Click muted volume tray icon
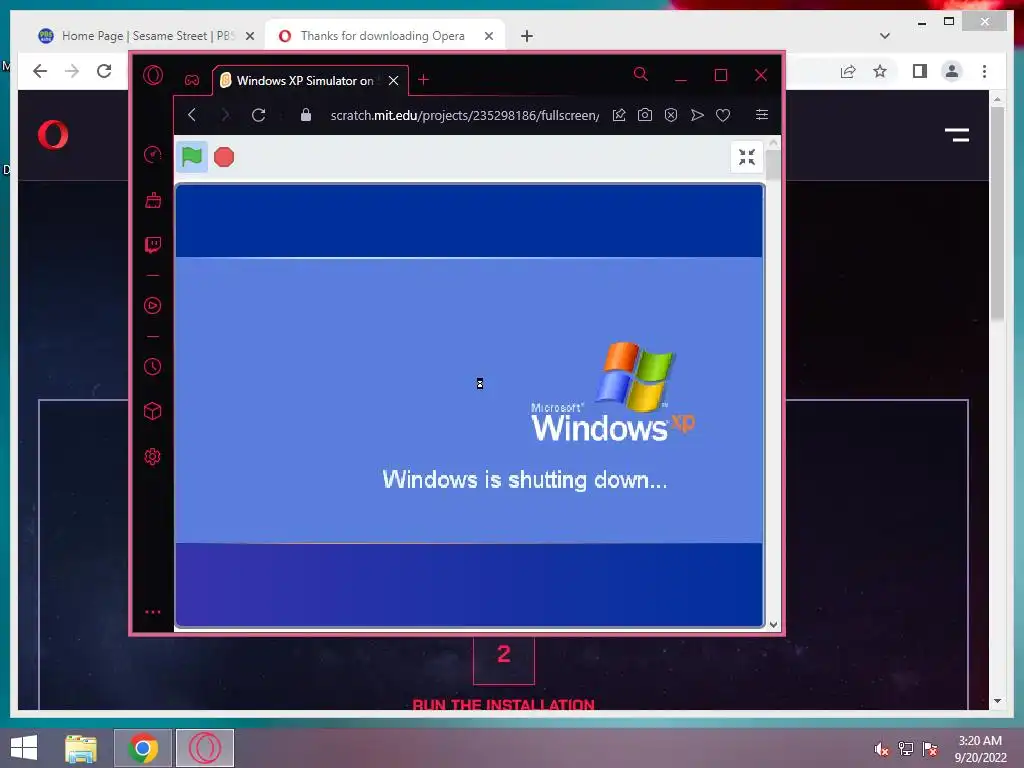Viewport: 1024px width, 768px height. 882,748
